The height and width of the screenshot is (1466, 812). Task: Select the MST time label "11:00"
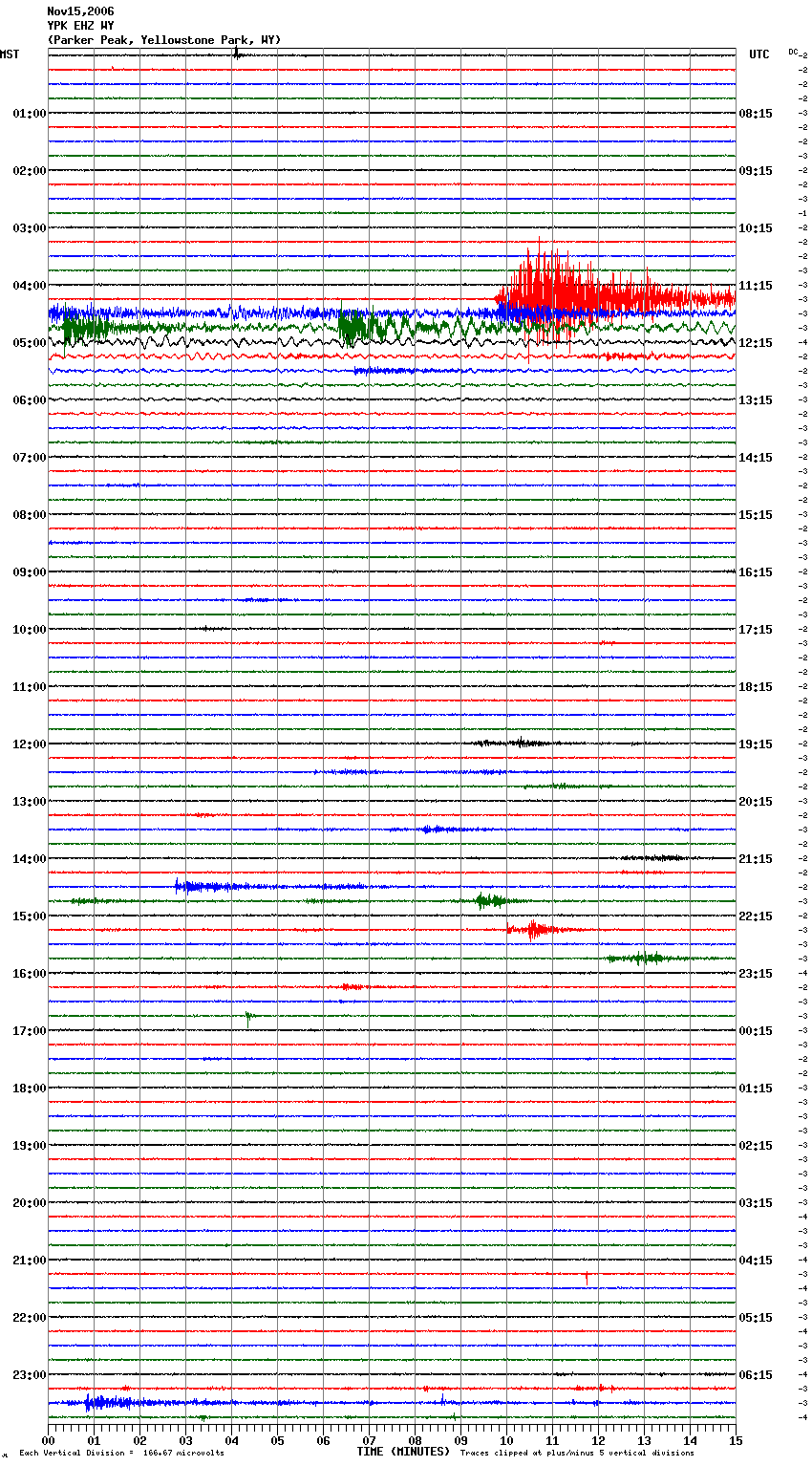point(30,687)
